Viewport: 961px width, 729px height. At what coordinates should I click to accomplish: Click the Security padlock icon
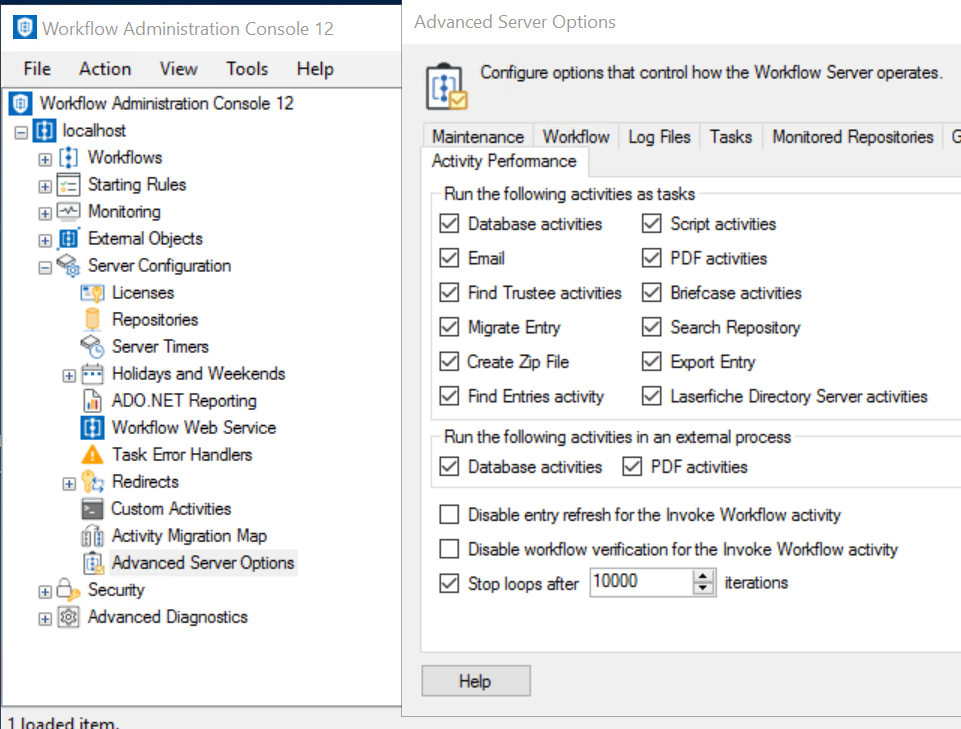pyautogui.click(x=69, y=590)
